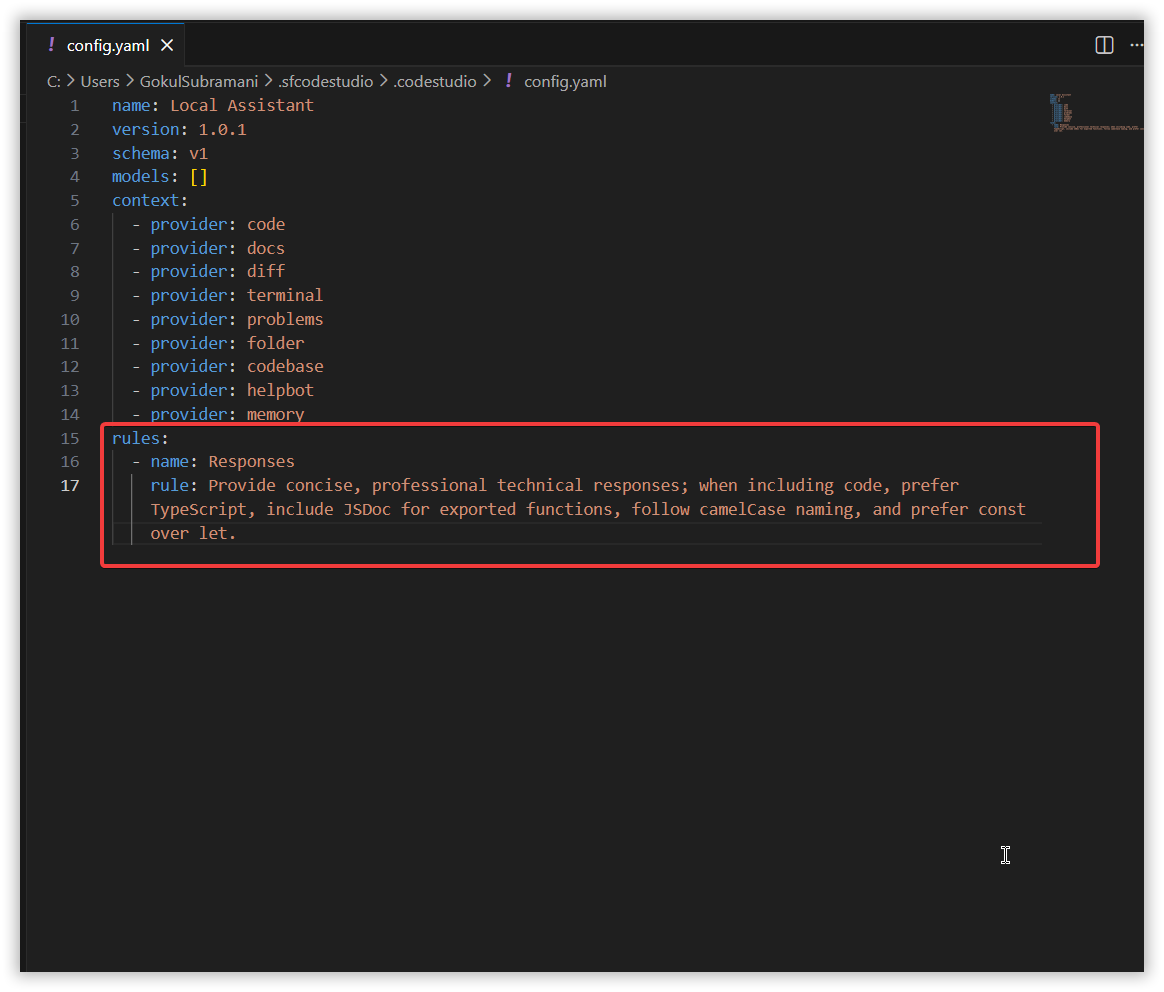
Task: Click the words "over let." ending the rule
Action: click(x=193, y=533)
